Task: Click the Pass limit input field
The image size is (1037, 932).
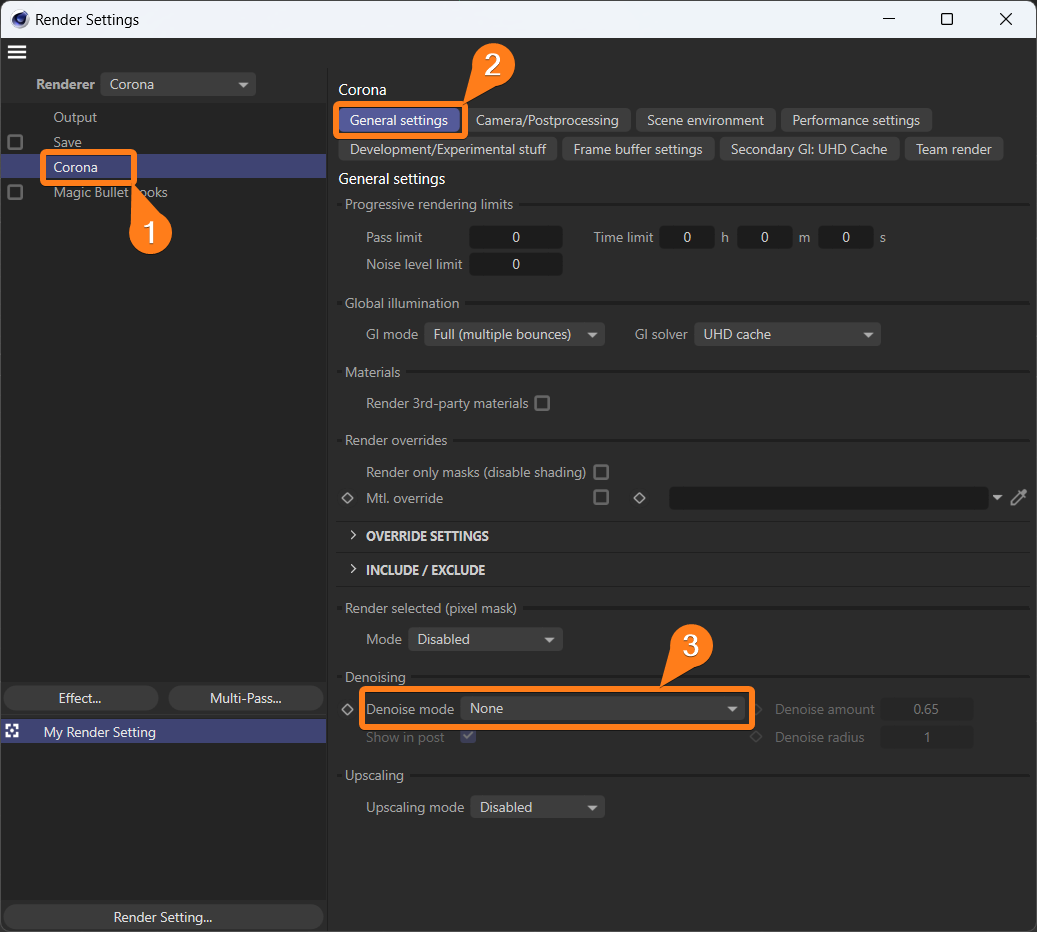Action: (x=516, y=237)
